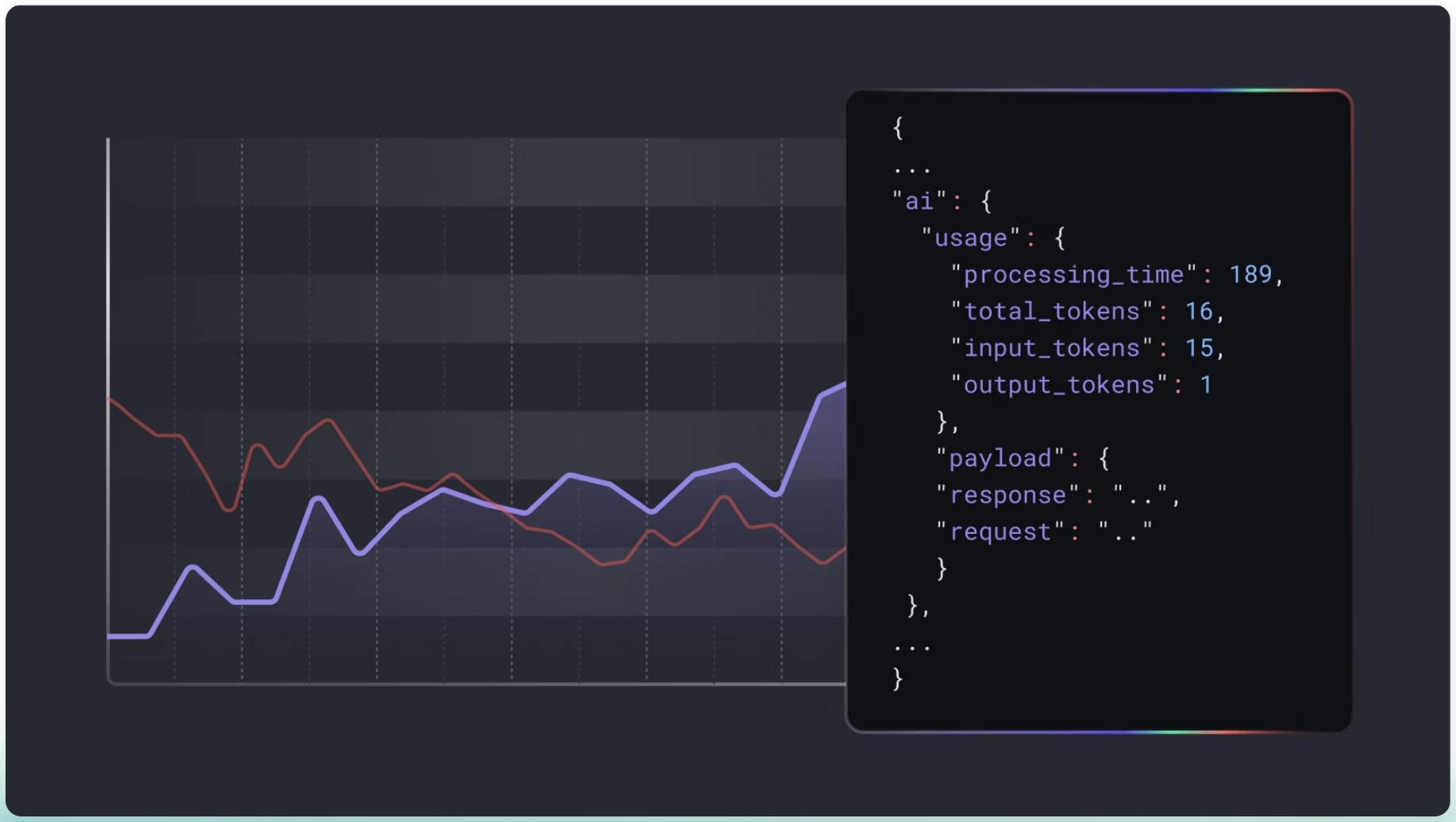Select the processing time value 189
The height and width of the screenshot is (822, 1456).
pyautogui.click(x=1250, y=275)
